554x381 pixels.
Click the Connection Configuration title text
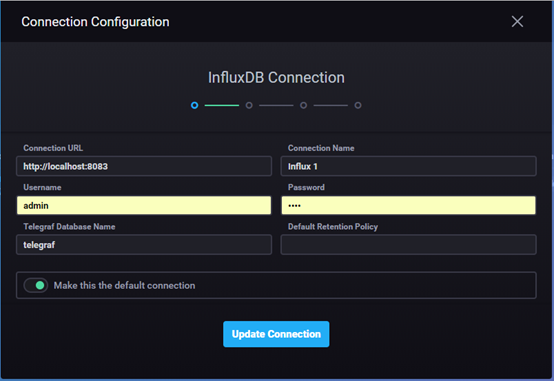click(x=95, y=22)
